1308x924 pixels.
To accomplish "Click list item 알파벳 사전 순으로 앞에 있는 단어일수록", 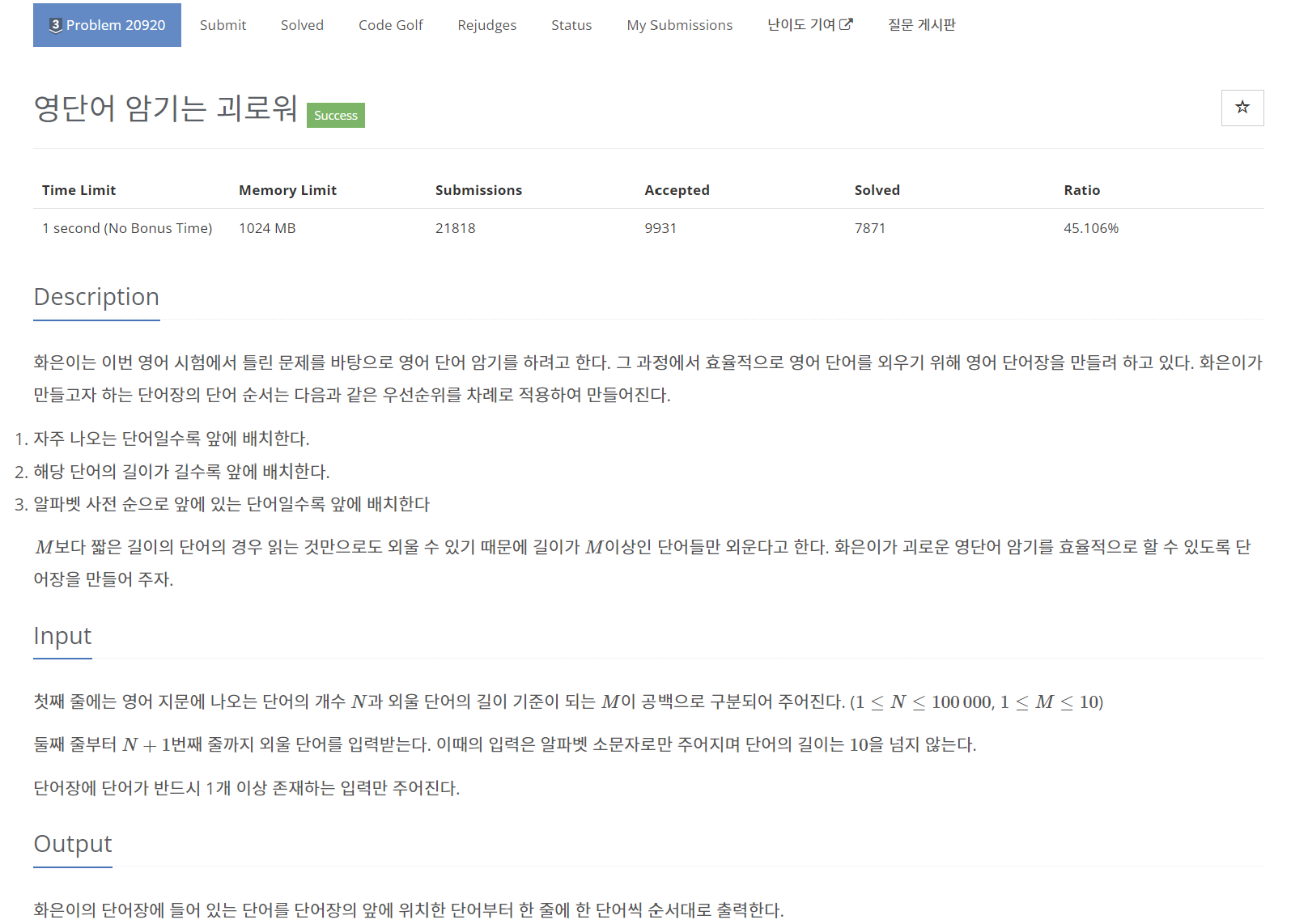I will [x=231, y=504].
